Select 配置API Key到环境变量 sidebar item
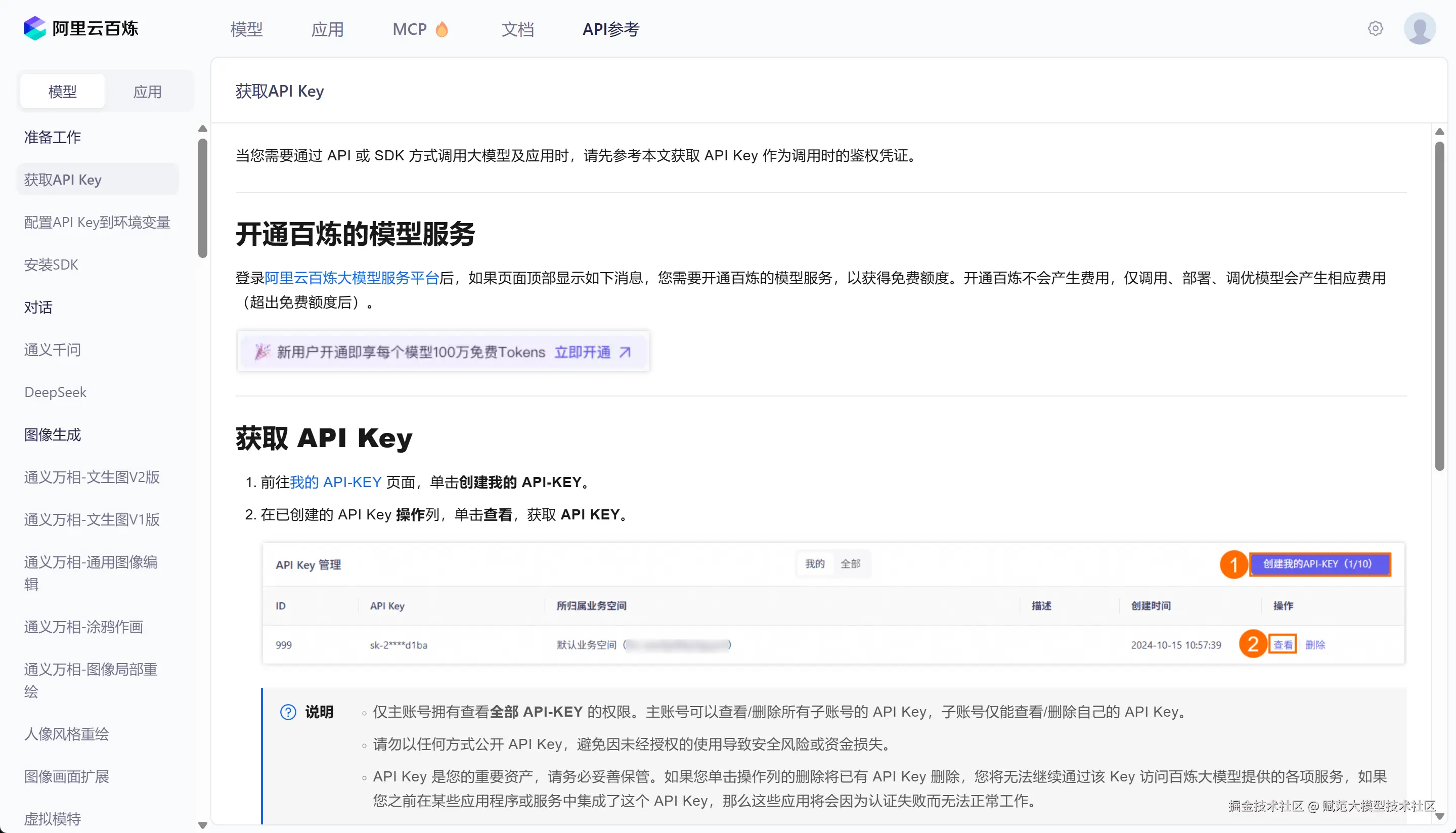The height and width of the screenshot is (833, 1456). pyautogui.click(x=97, y=222)
